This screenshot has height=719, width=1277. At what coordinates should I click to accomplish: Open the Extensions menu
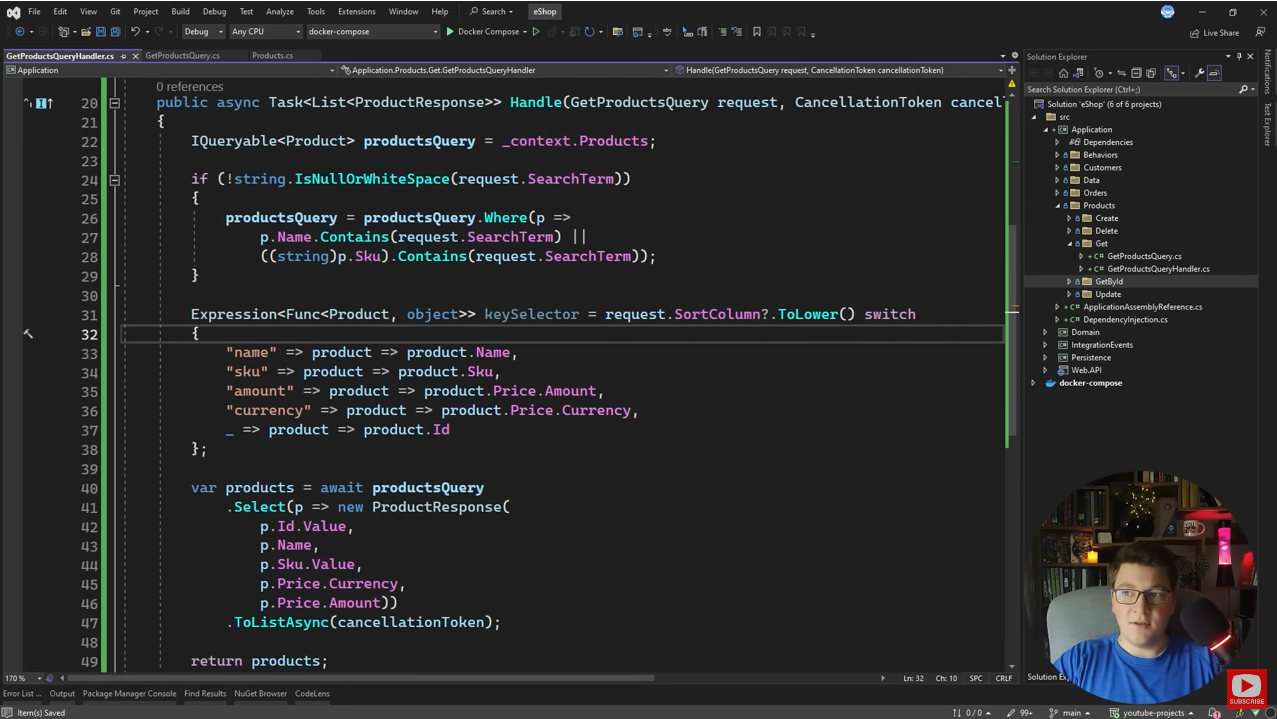point(356,12)
